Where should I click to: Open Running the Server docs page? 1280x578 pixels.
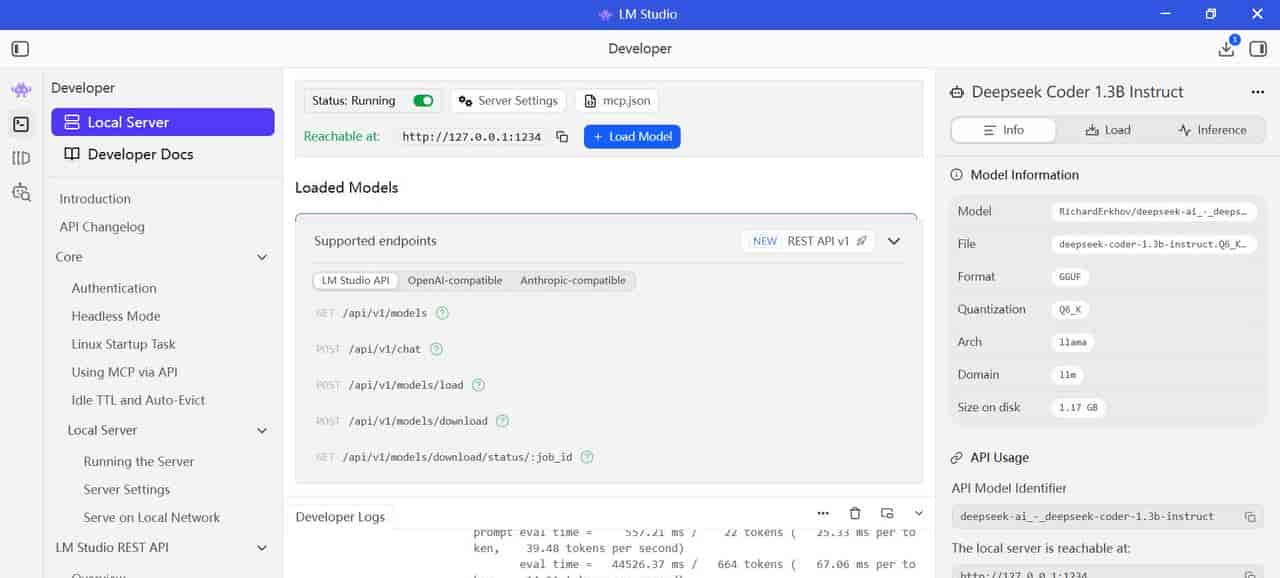[139, 462]
